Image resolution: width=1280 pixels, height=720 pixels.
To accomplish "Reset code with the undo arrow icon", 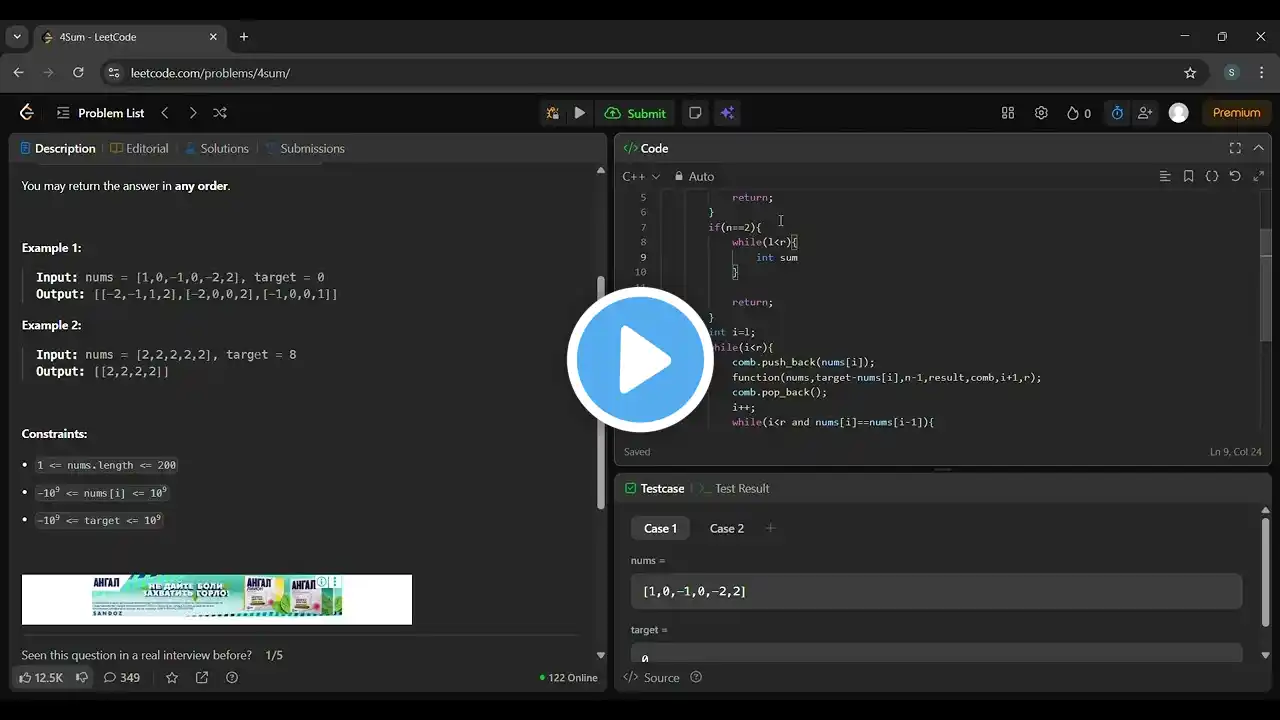I will pos(1235,176).
